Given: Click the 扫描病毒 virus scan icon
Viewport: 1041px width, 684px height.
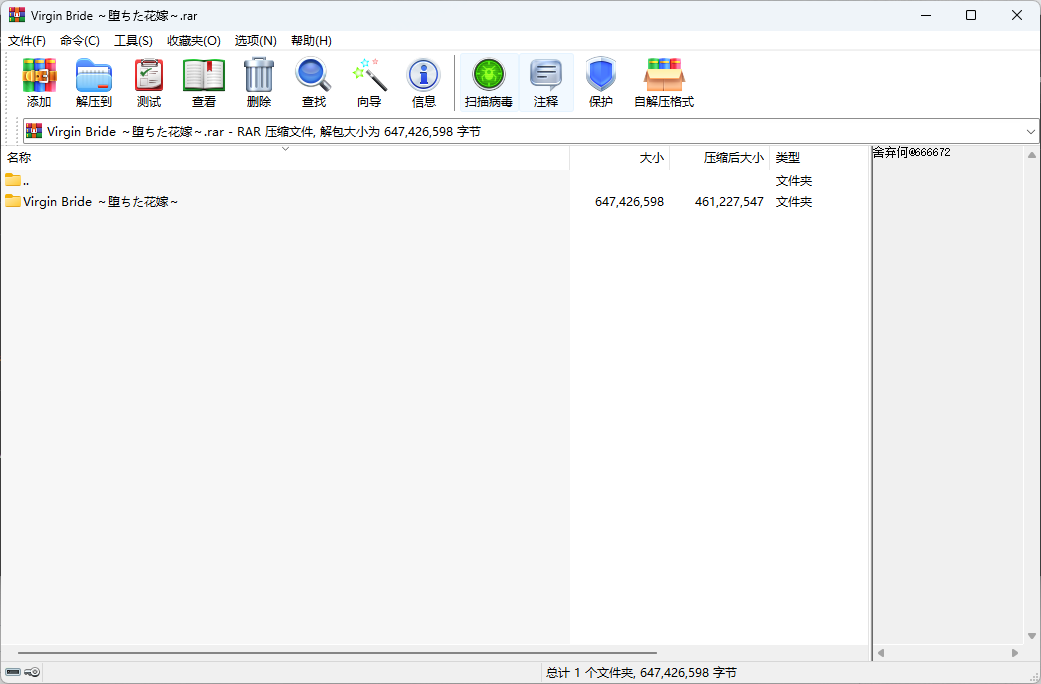Looking at the screenshot, I should pyautogui.click(x=489, y=76).
